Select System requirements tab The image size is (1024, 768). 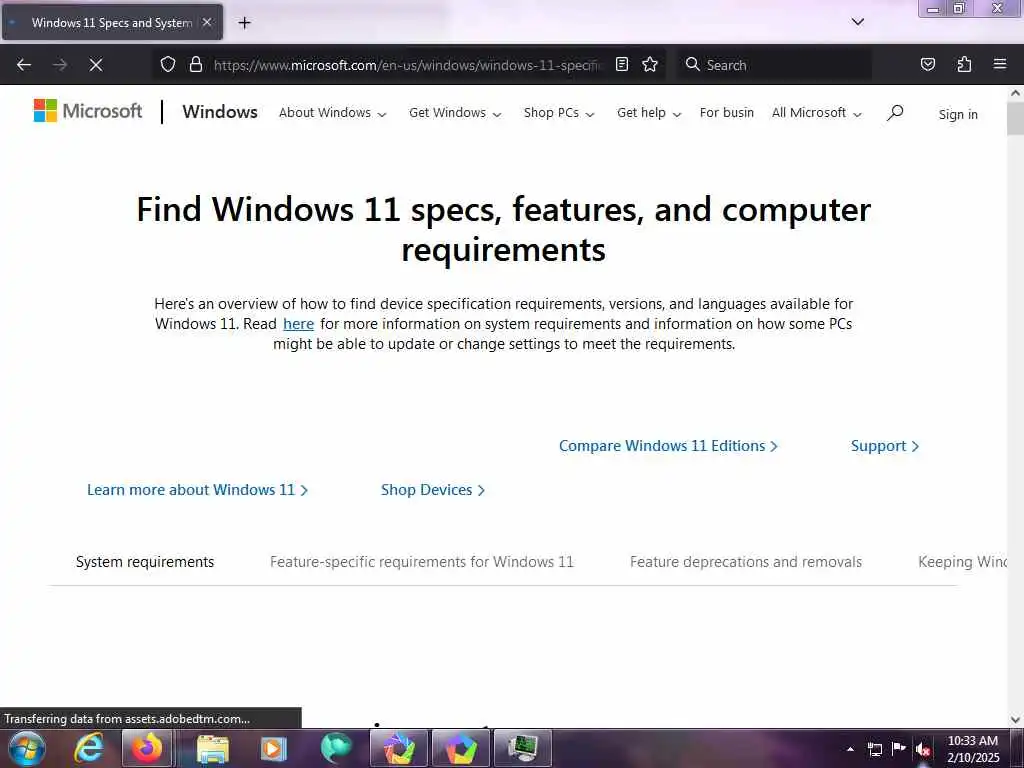point(145,562)
